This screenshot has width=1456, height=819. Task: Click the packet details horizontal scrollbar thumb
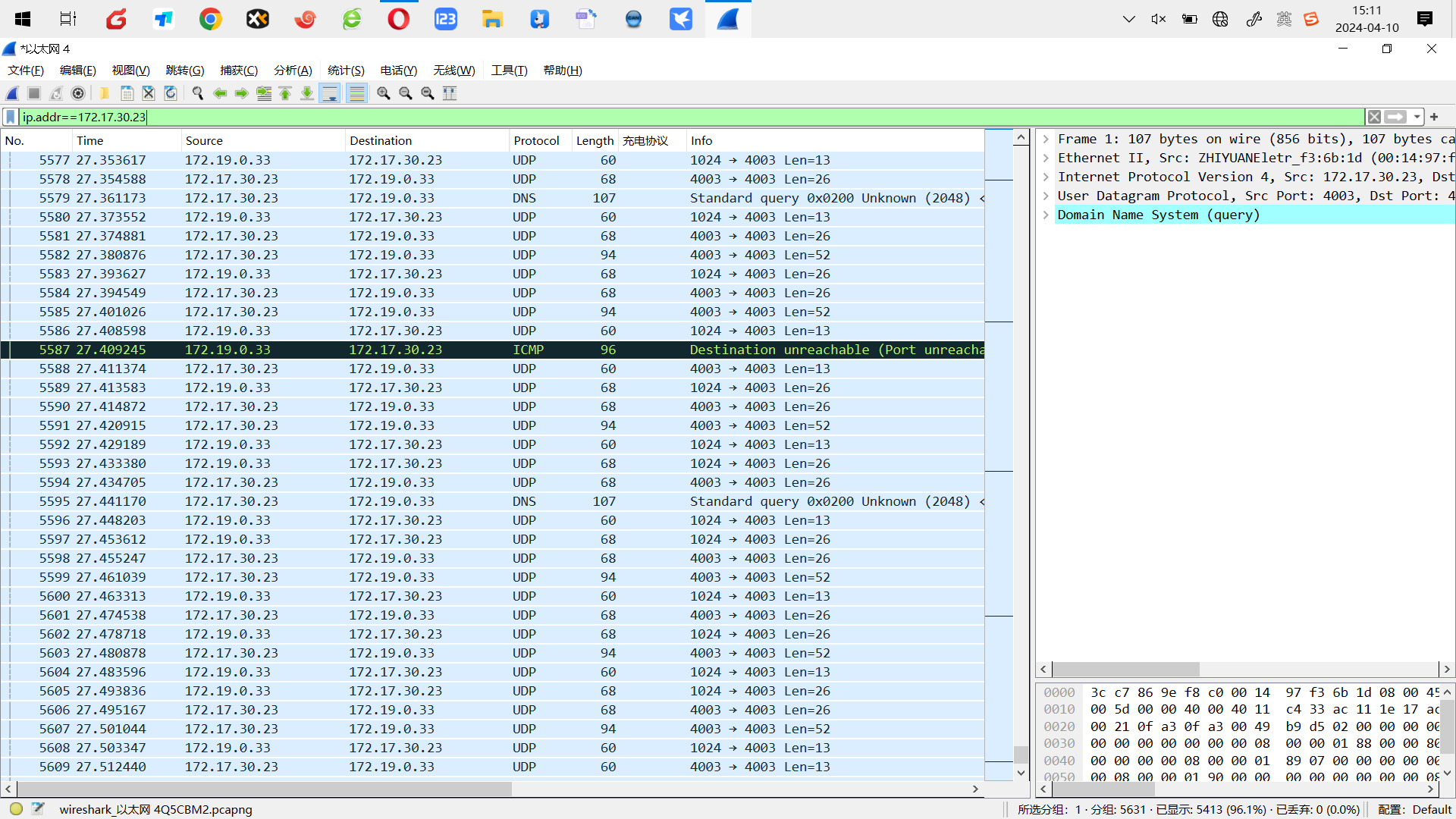[x=1126, y=669]
